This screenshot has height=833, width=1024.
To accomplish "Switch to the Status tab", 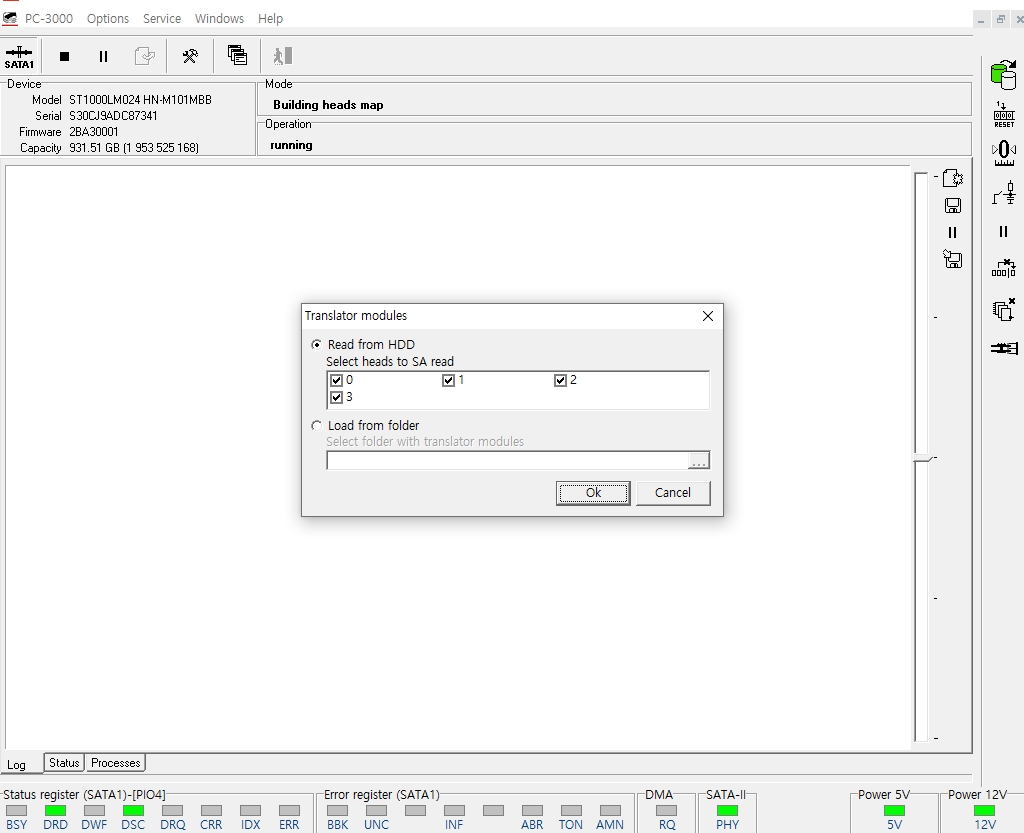I will 64,762.
